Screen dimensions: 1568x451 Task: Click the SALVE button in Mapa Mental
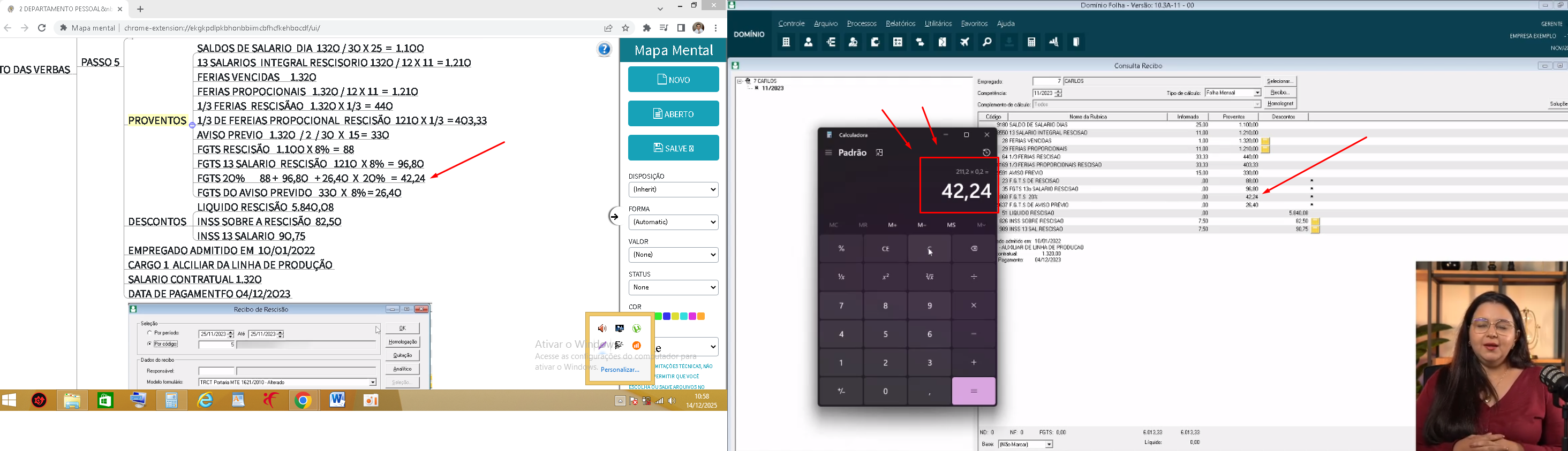coord(673,148)
